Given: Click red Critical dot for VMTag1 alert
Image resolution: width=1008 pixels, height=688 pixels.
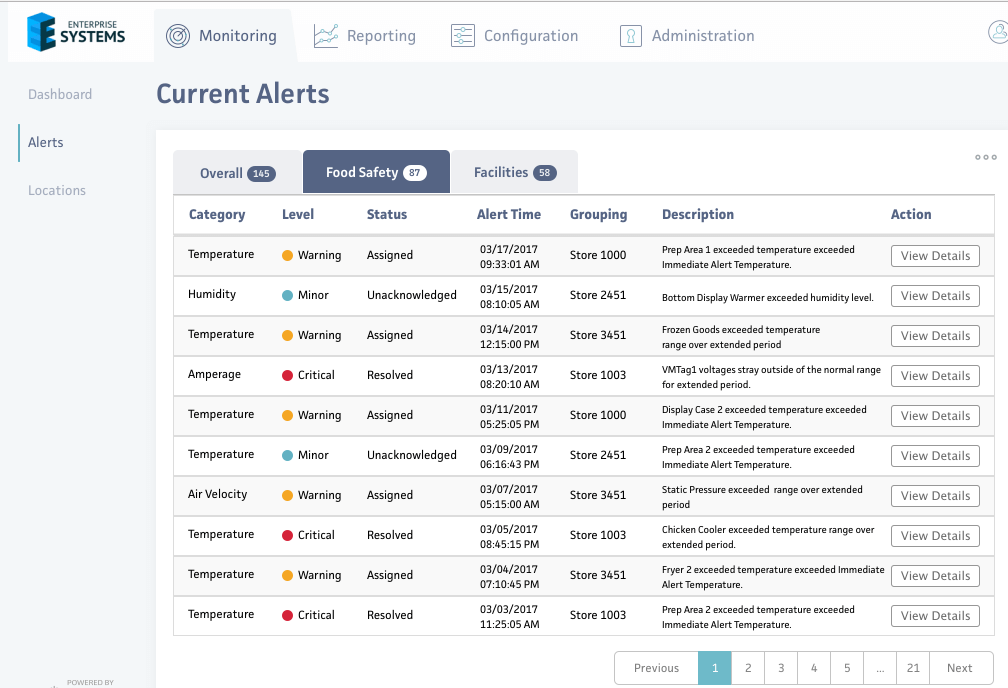Looking at the screenshot, I should tap(287, 376).
